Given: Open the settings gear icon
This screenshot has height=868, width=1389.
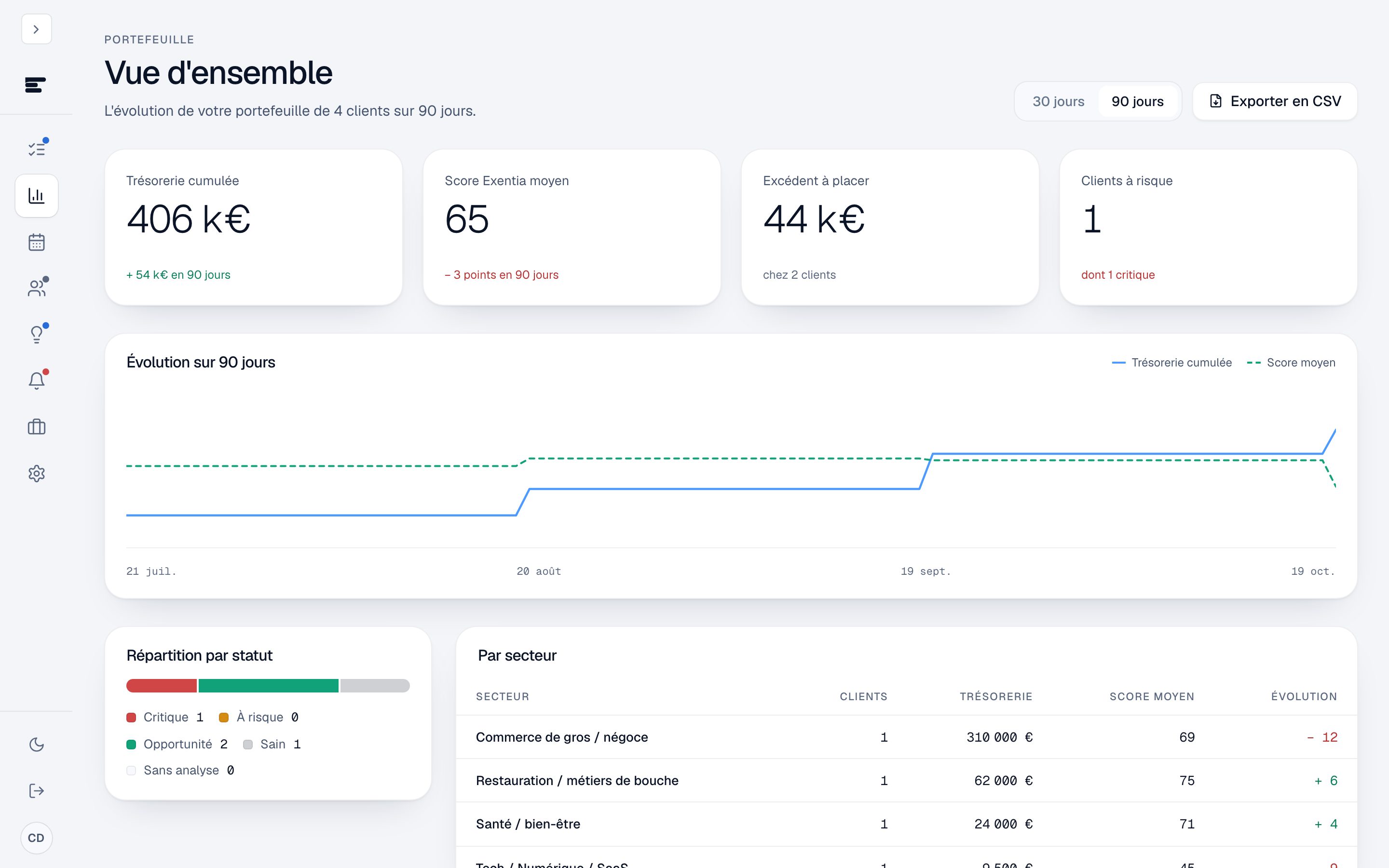Looking at the screenshot, I should coord(36,474).
